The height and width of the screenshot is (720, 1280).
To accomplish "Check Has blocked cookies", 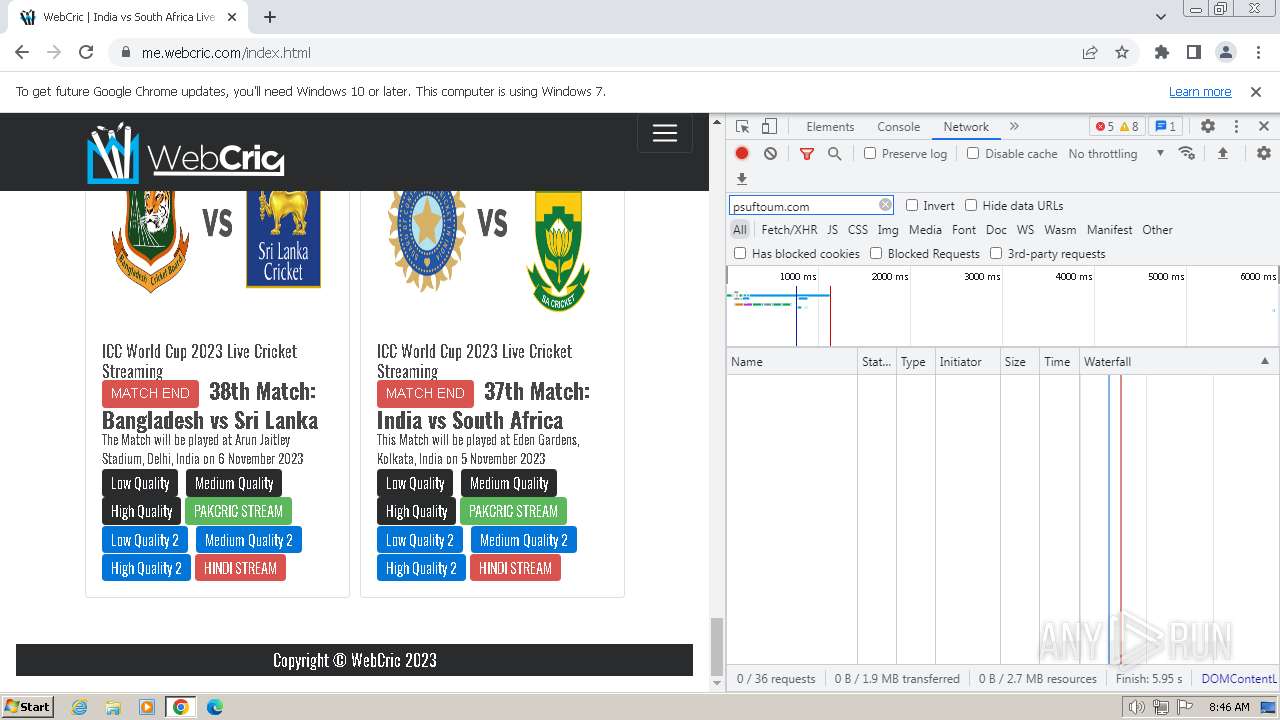I will click(740, 253).
